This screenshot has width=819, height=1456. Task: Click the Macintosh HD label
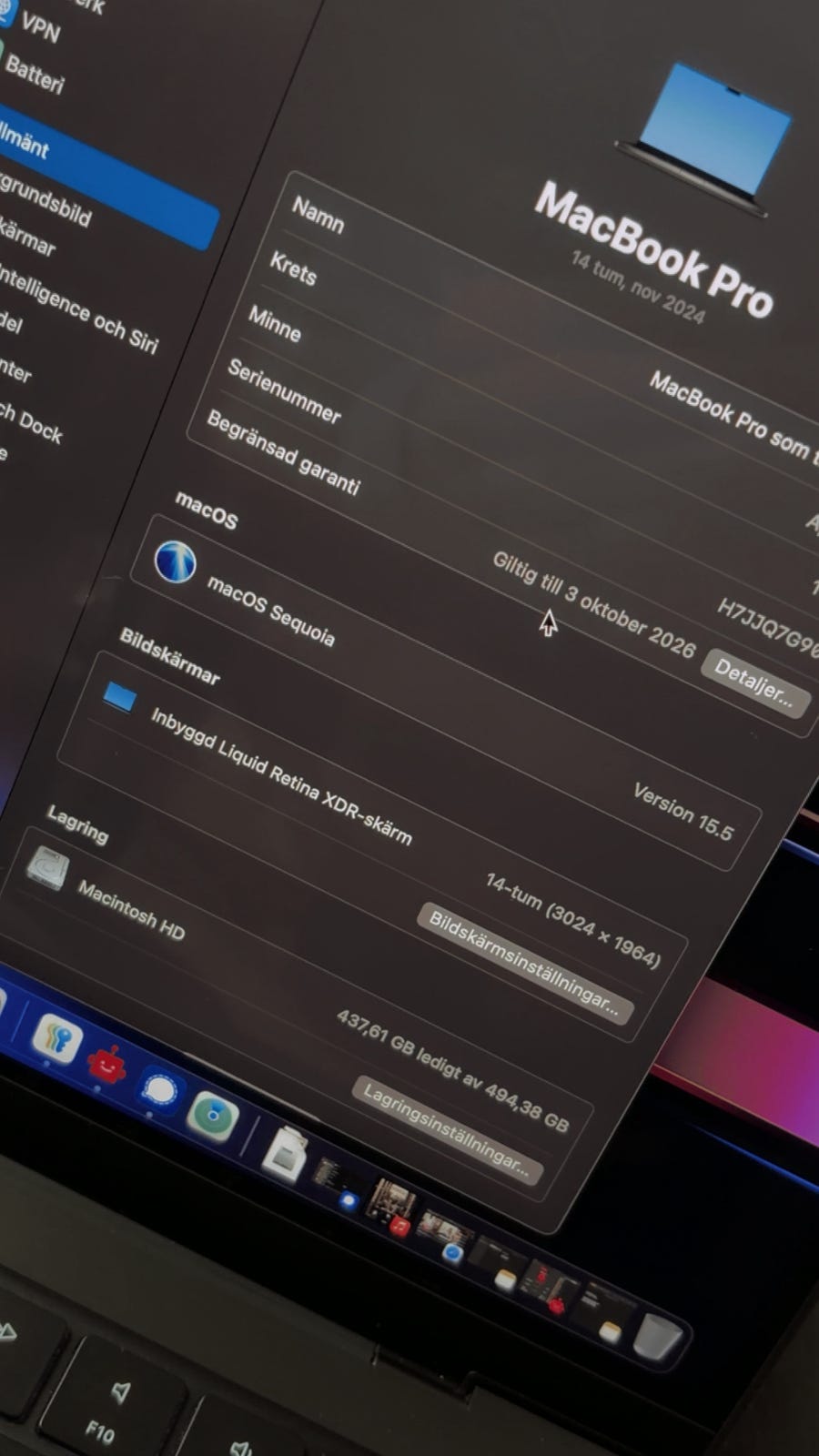pos(131,910)
